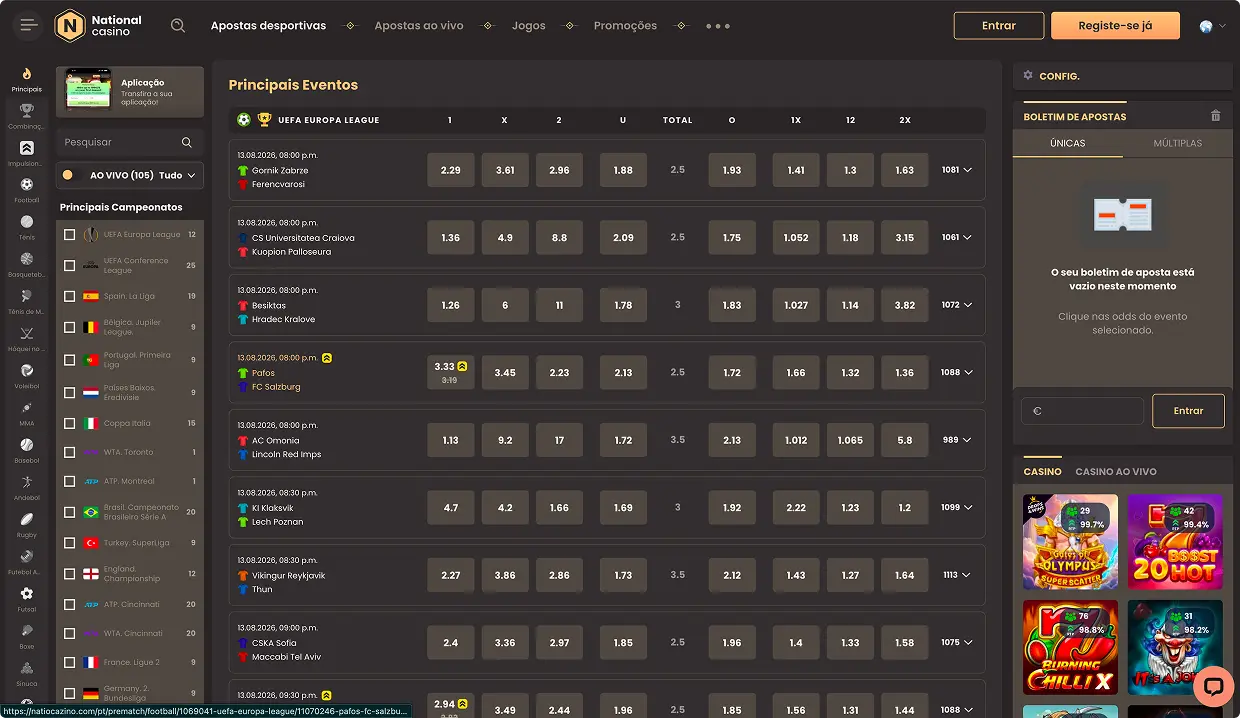This screenshot has height=718, width=1240.
Task: Click the Entrar button in the header
Action: point(999,26)
